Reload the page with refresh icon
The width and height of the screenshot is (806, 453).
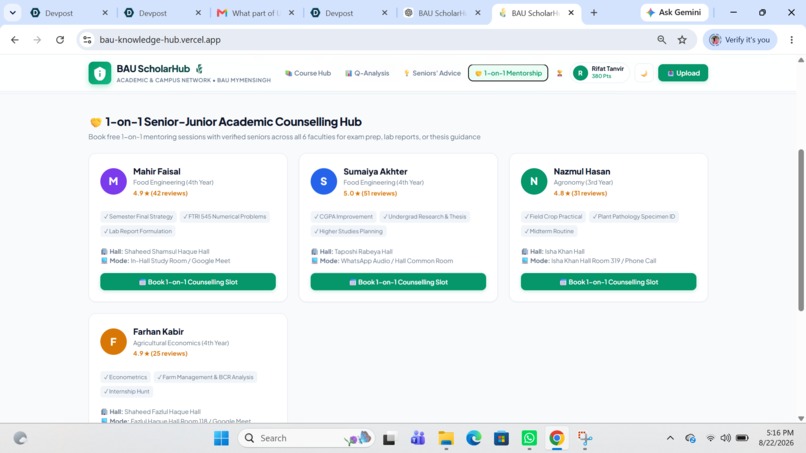click(x=60, y=40)
